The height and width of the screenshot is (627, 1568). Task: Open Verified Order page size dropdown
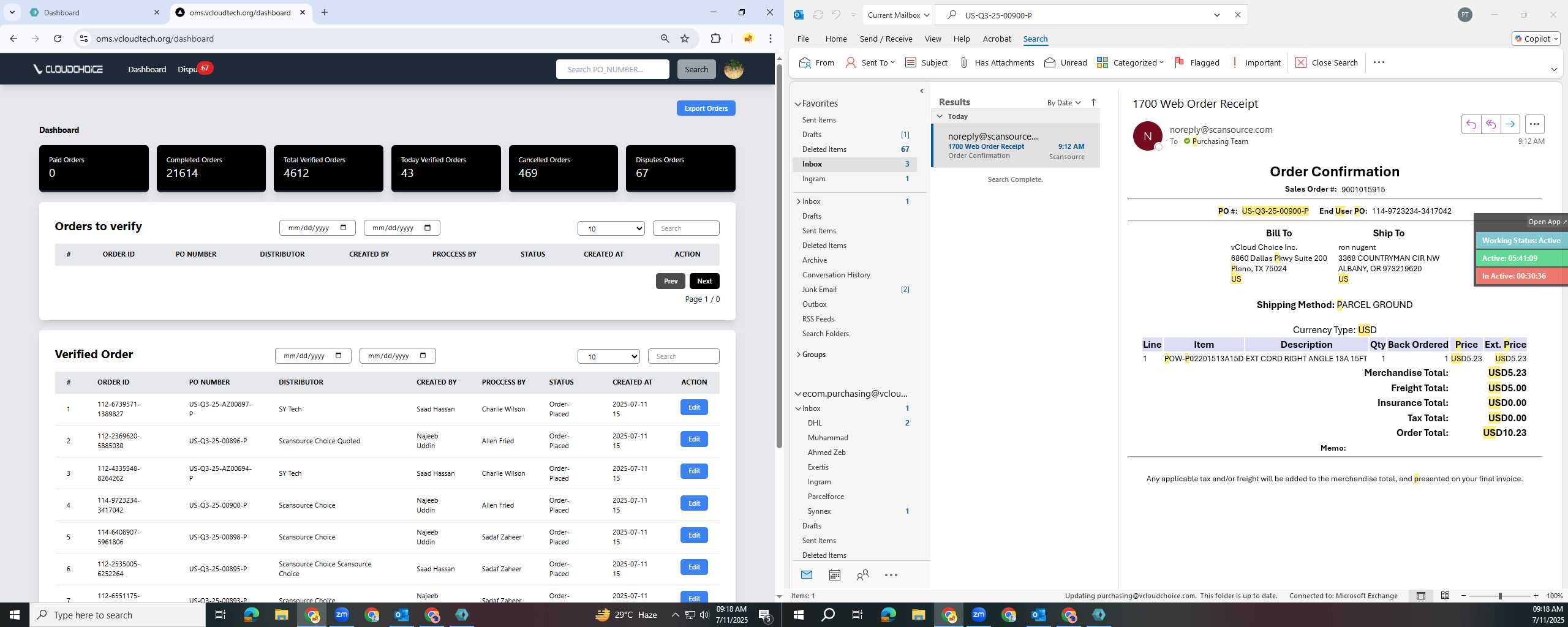click(x=608, y=356)
